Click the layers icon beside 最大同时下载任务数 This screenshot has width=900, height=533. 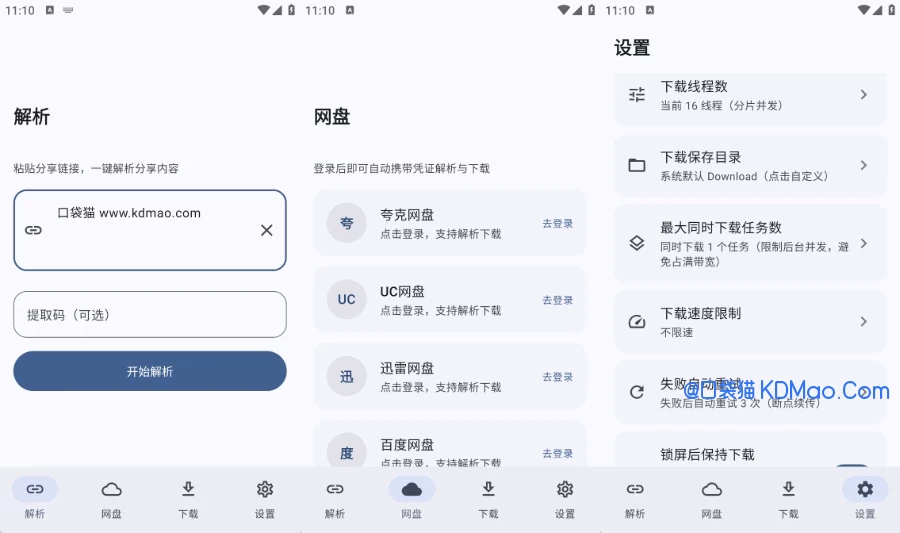click(637, 243)
